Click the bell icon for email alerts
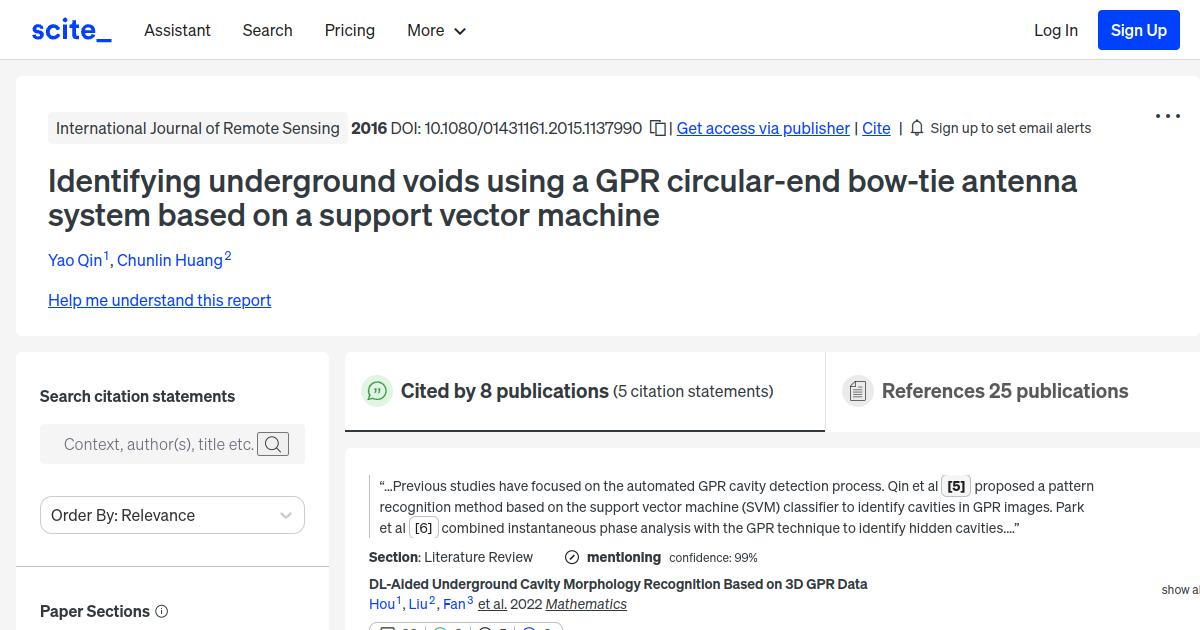 tap(916, 128)
